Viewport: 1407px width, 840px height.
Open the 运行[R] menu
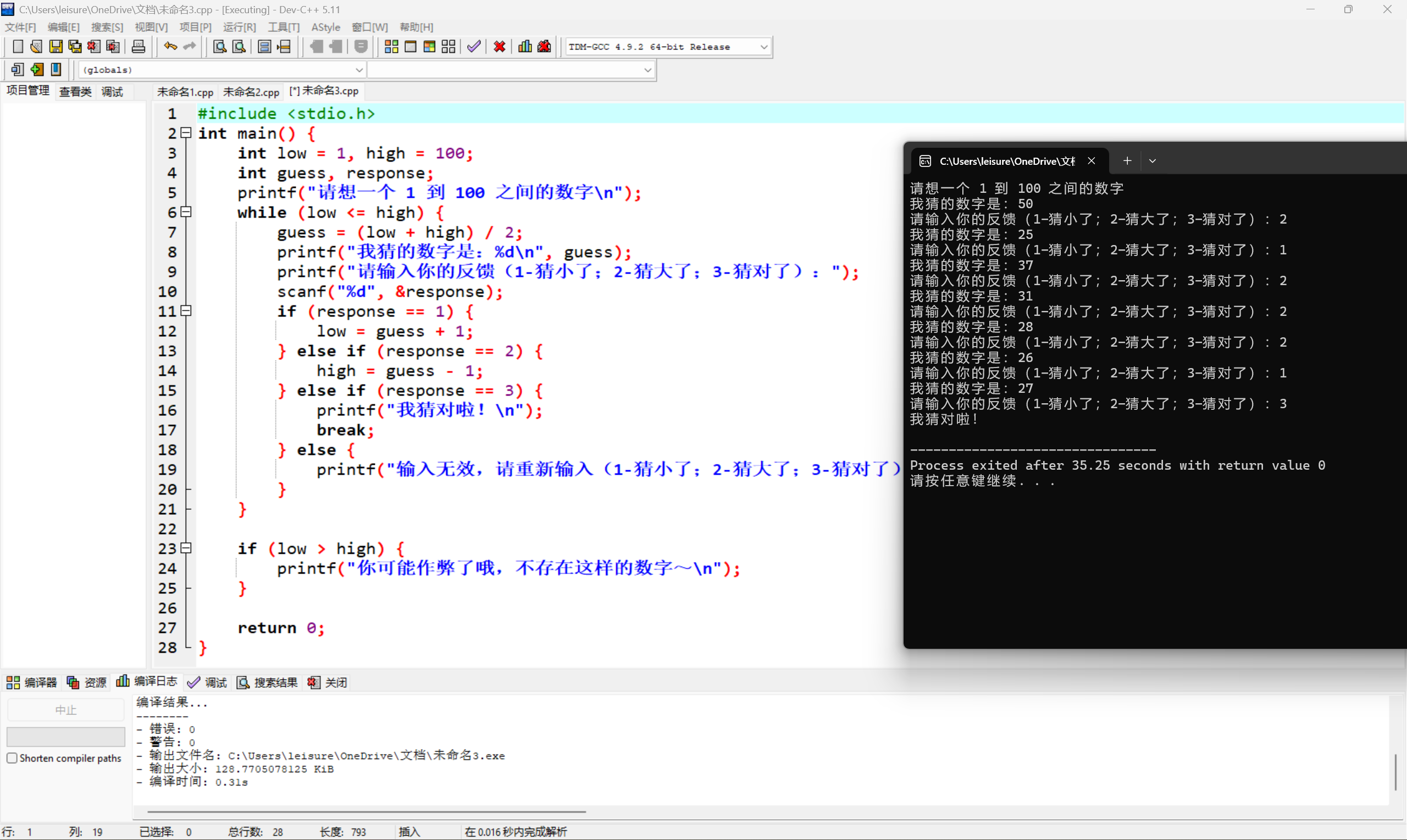(x=239, y=26)
